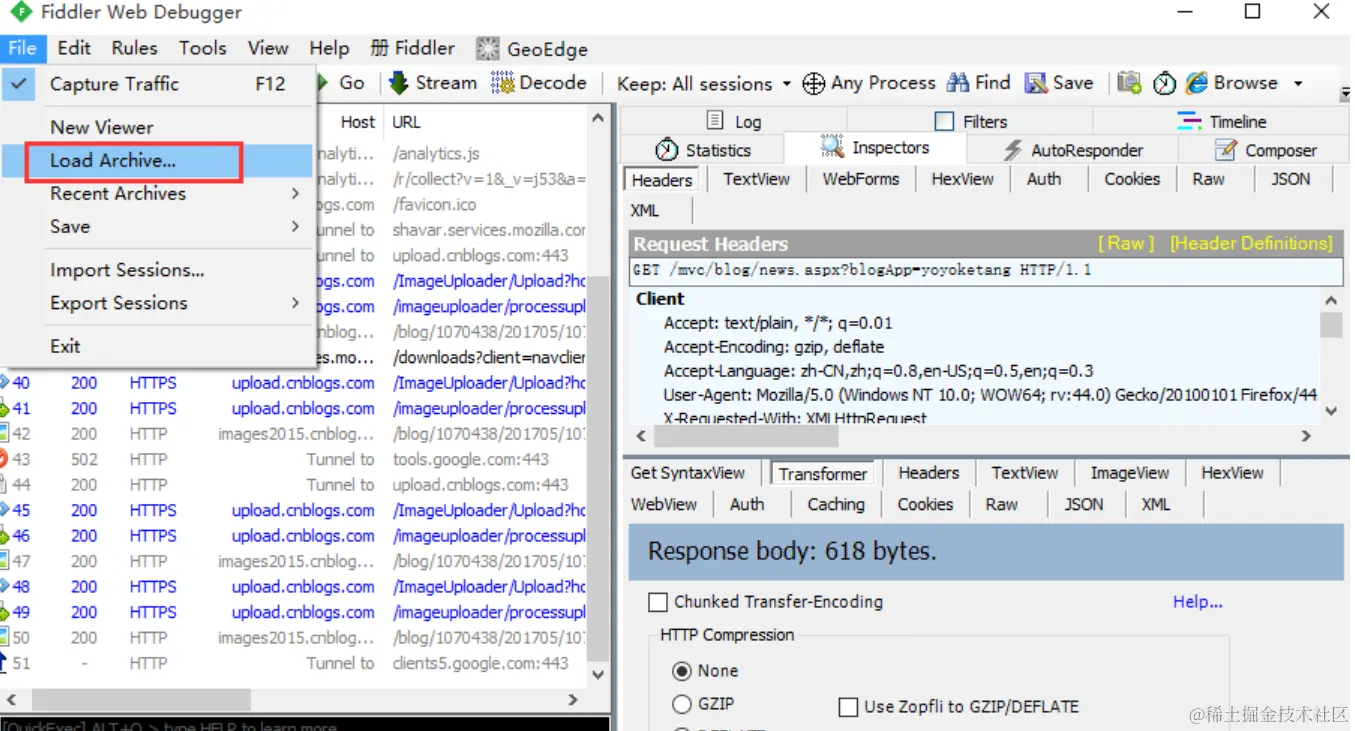Click the green arrow icon of session 41

click(x=4, y=408)
